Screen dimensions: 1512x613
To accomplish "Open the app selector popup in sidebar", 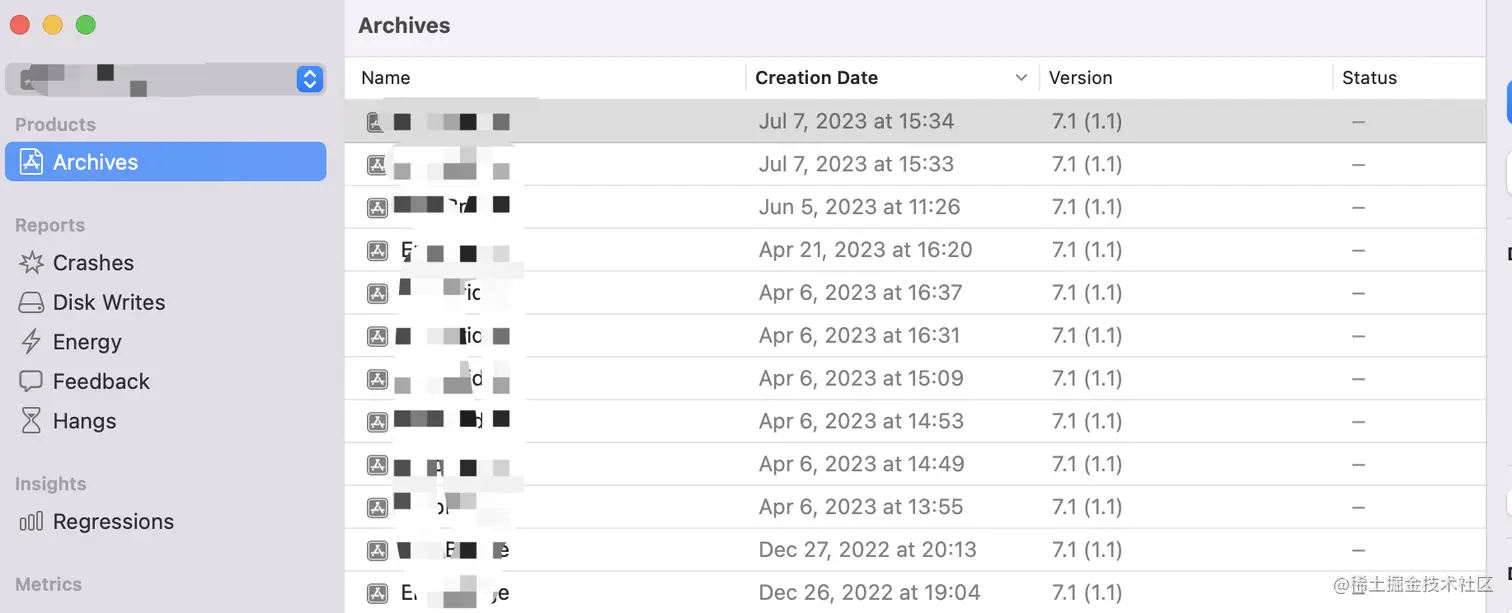I will pyautogui.click(x=310, y=79).
